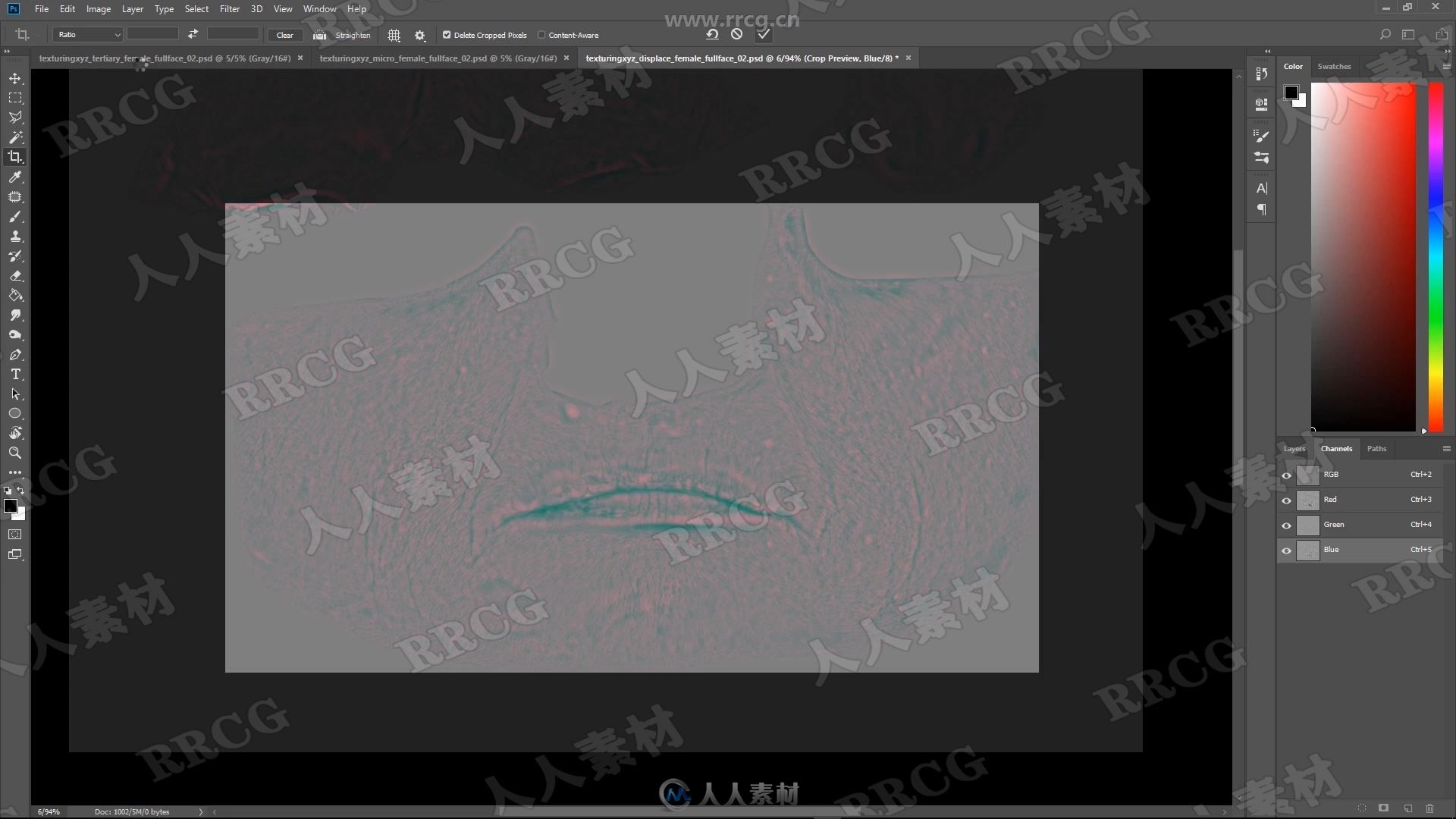This screenshot has width=1456, height=819.
Task: Switch to texturingxyz_displace_female tab
Action: 739,58
